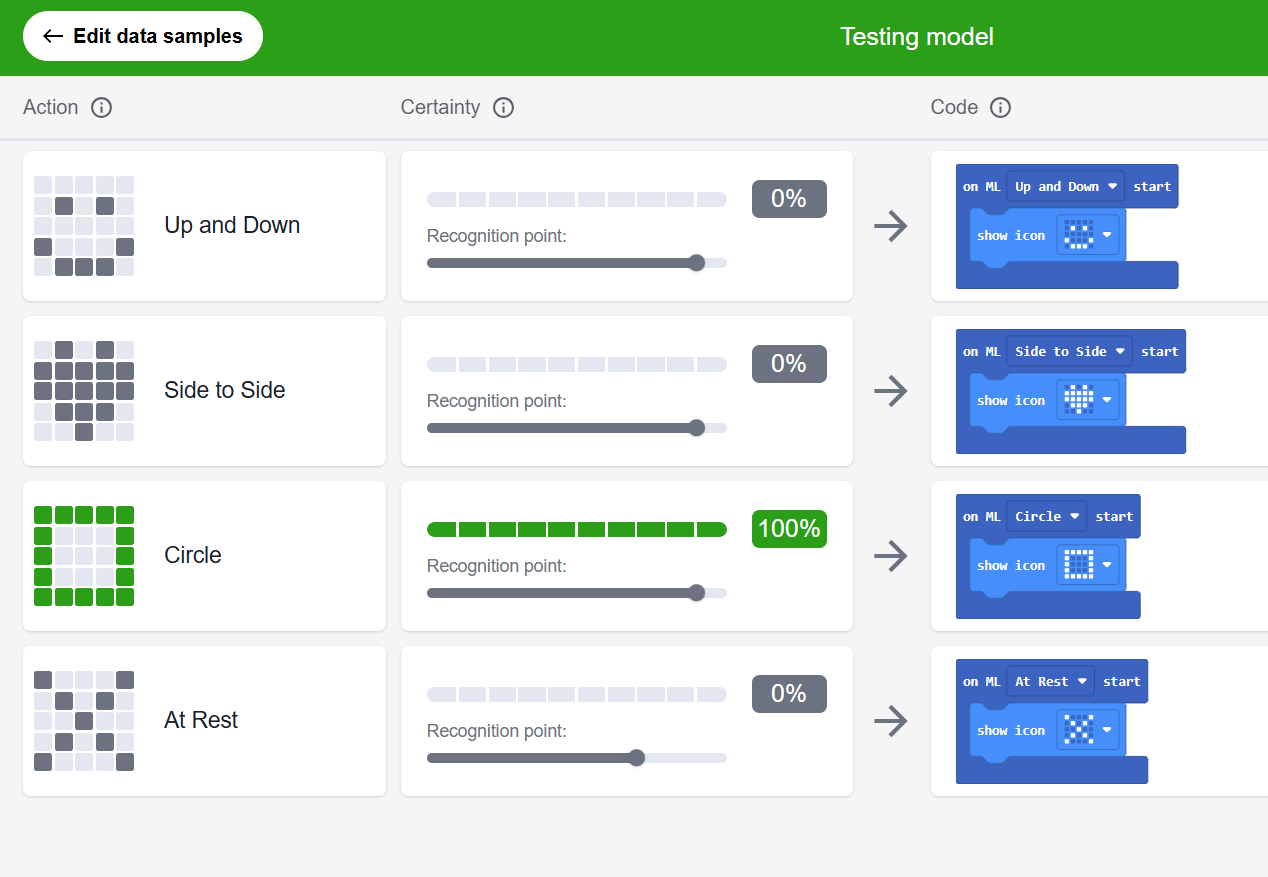Click the Side to Side action label
Screen dimensions: 1268x877
(x=225, y=391)
